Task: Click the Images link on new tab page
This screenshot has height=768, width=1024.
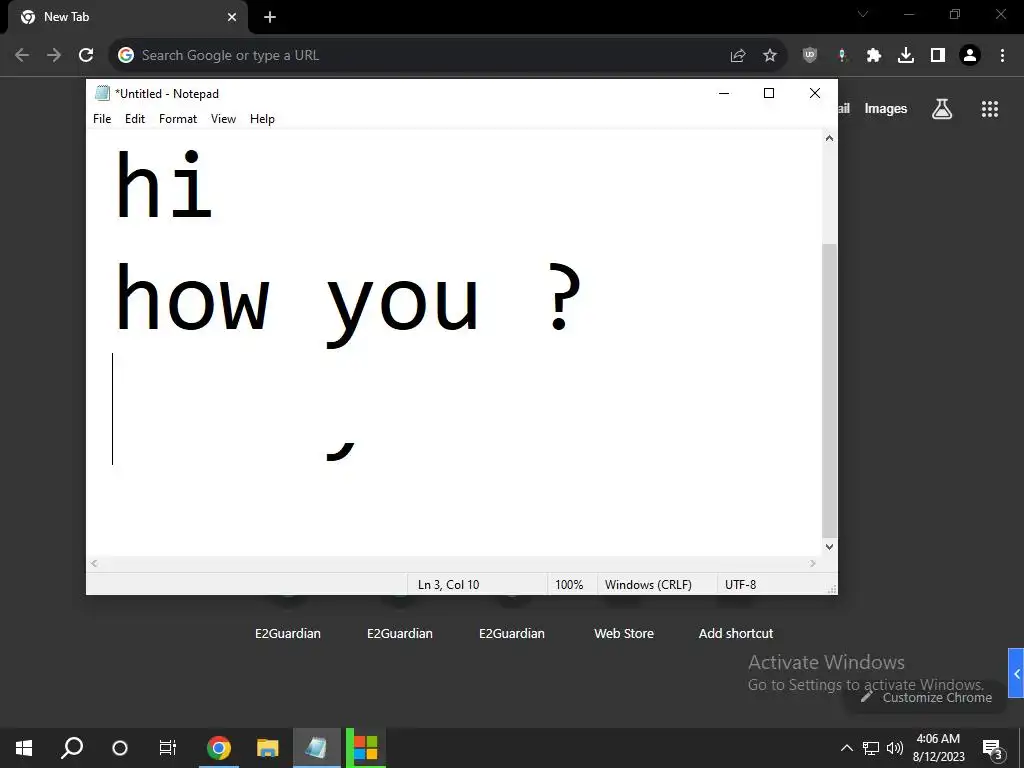Action: point(886,108)
